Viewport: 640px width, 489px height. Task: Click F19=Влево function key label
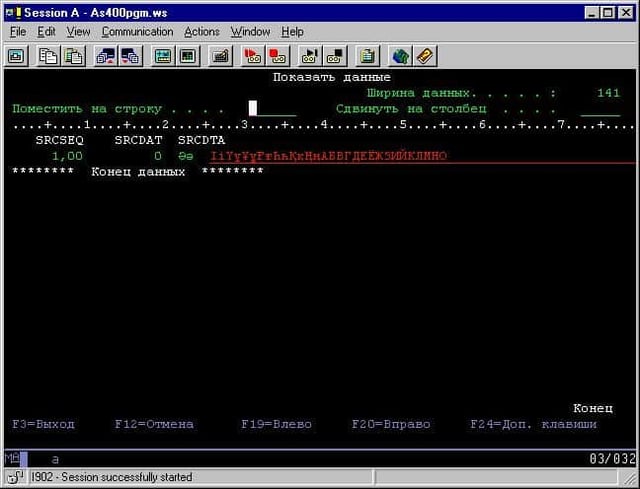tap(277, 424)
